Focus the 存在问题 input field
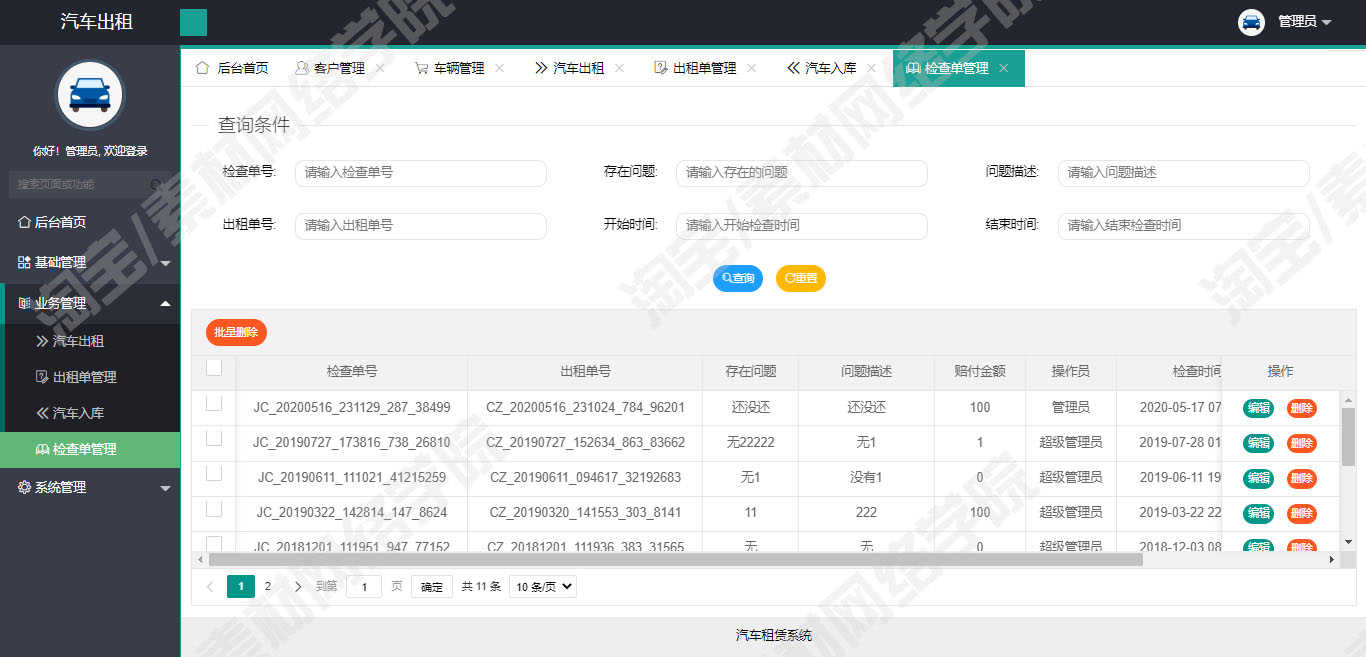This screenshot has height=657, width=1366. point(802,172)
